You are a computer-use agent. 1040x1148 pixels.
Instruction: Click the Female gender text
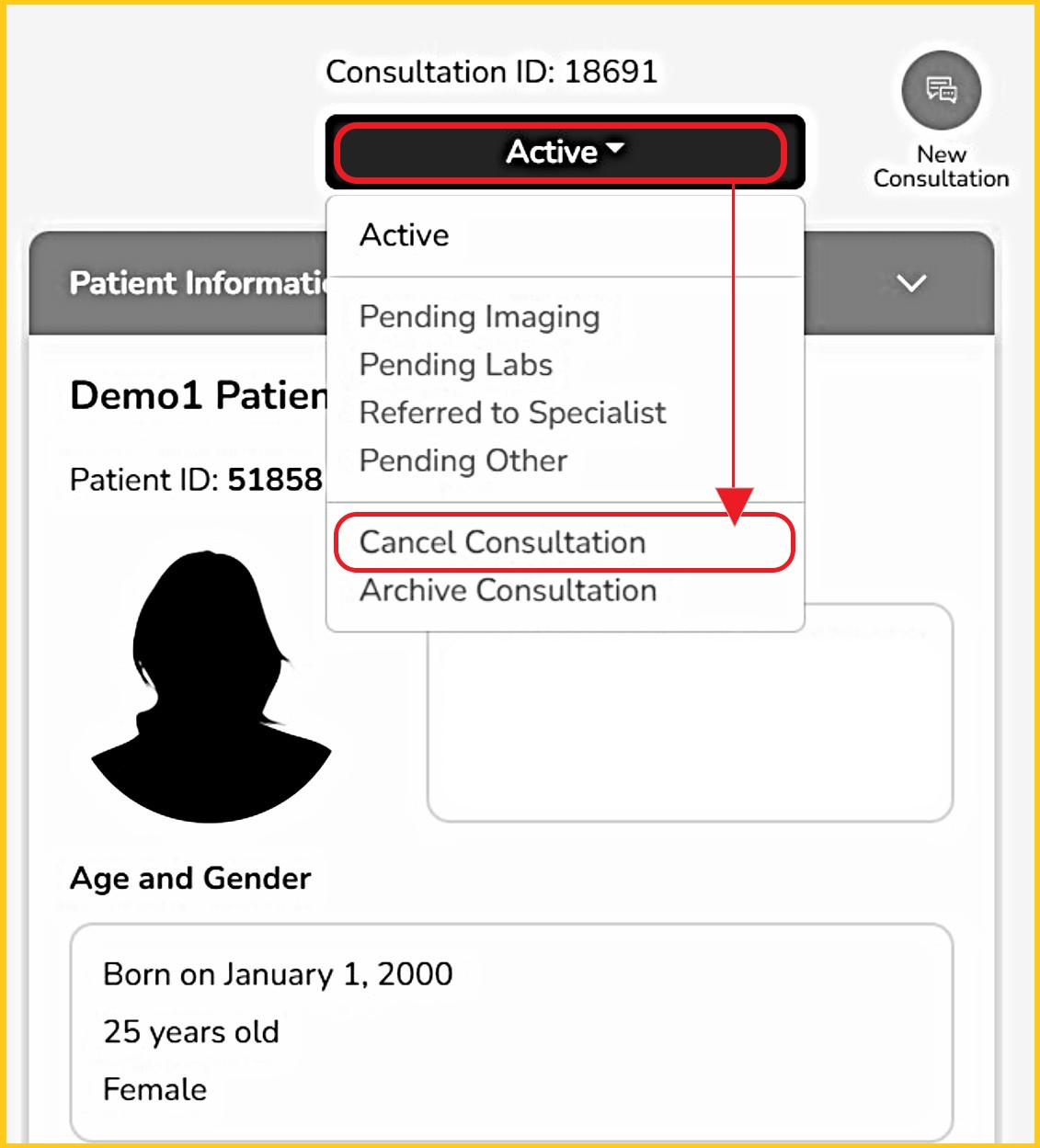(x=154, y=1090)
